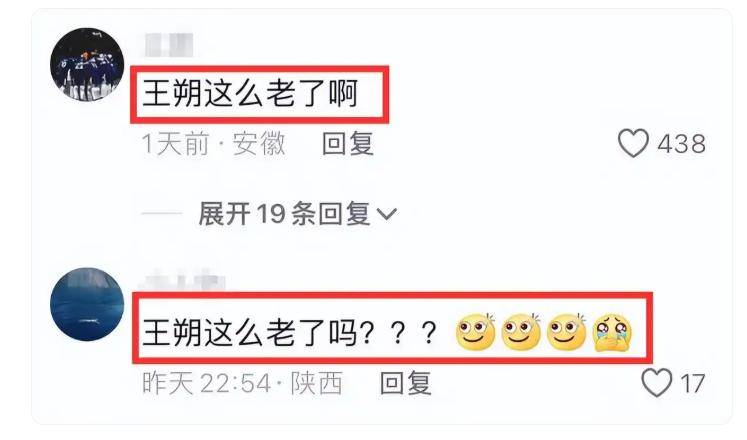Image resolution: width=747 pixels, height=440 pixels.
Task: Select the comment text 王朔这么老了吗？？？
Action: click(289, 332)
